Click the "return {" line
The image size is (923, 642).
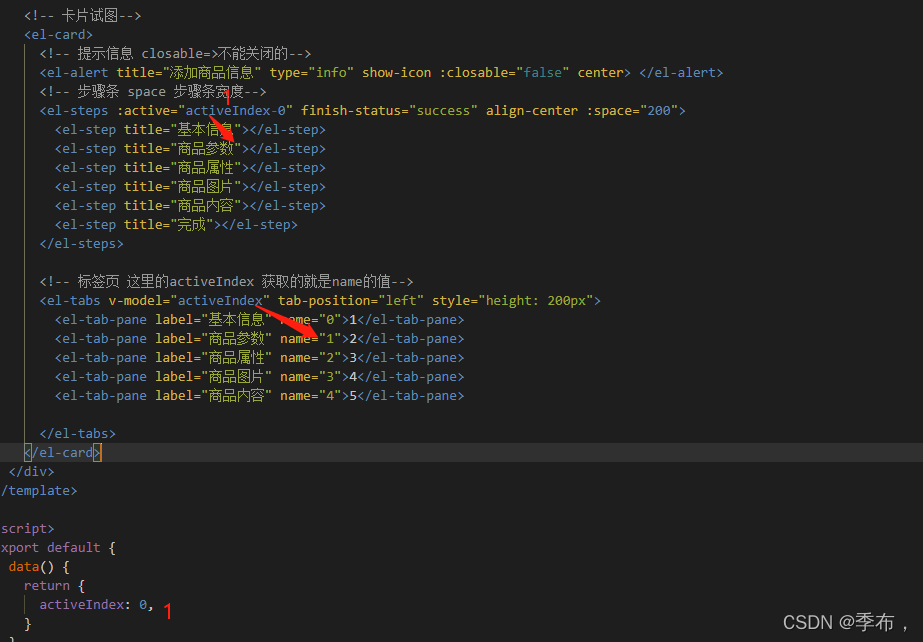[54, 586]
